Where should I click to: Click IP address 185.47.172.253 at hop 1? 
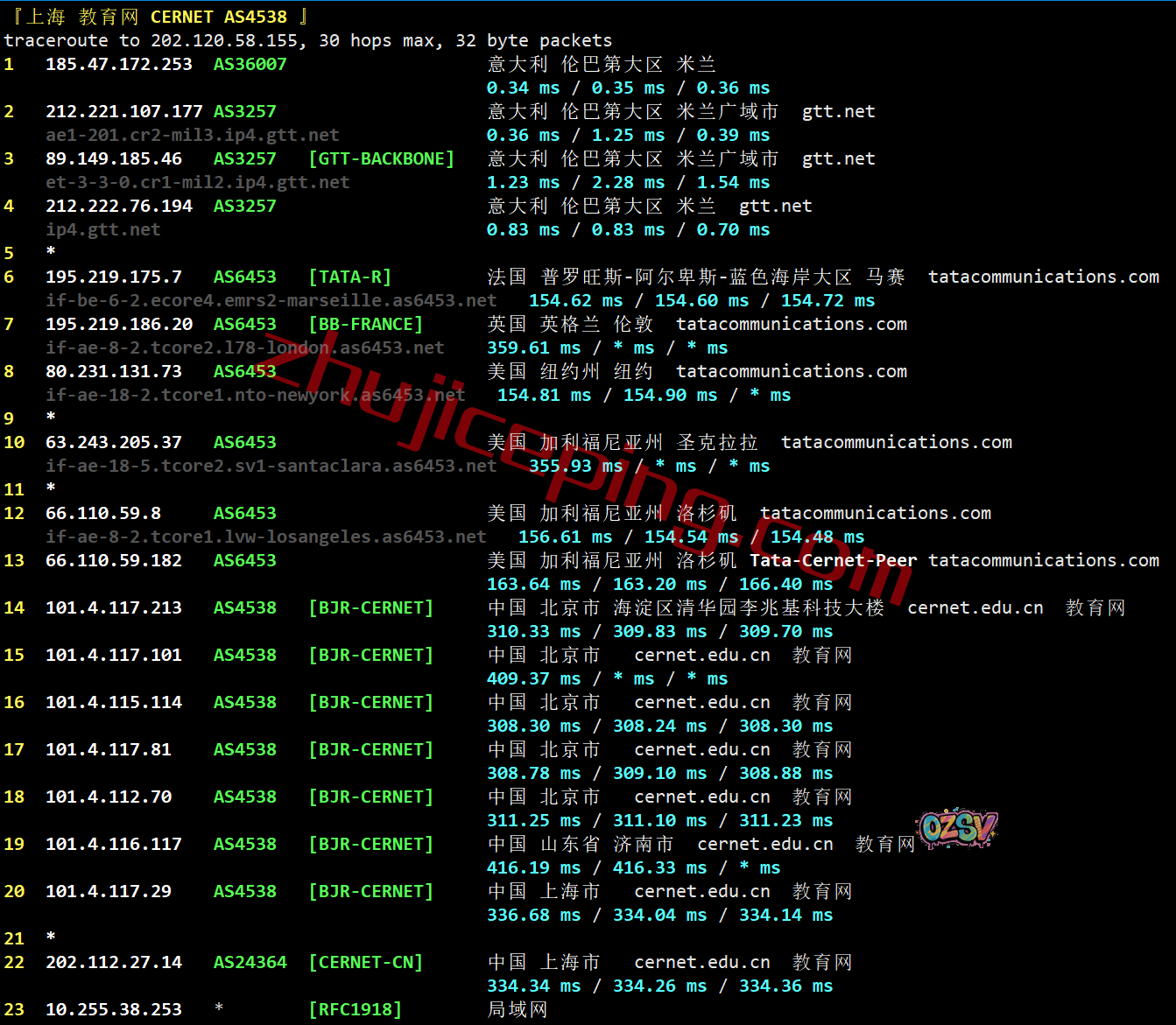pyautogui.click(x=118, y=64)
